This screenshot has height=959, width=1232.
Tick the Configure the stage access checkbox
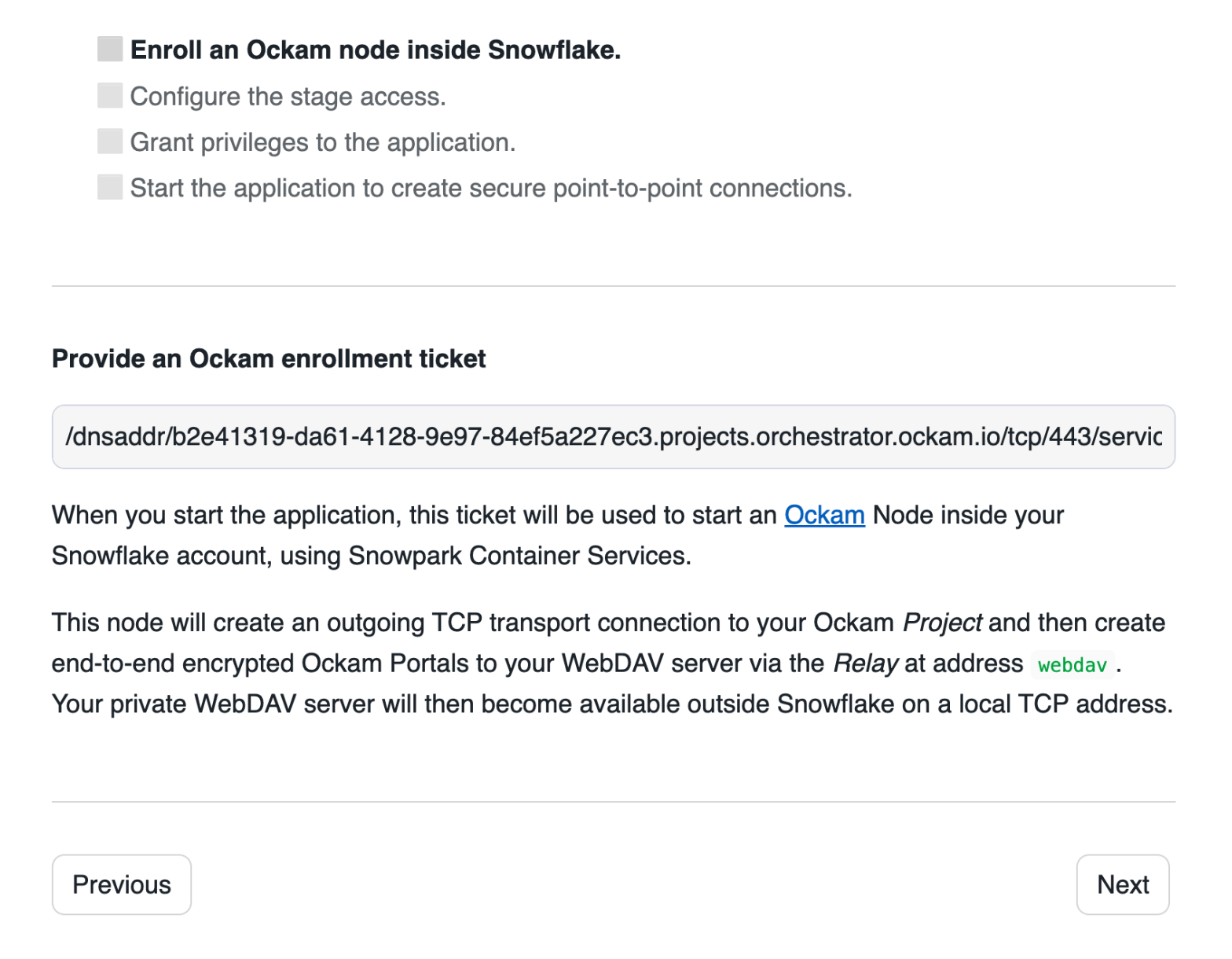(x=110, y=95)
